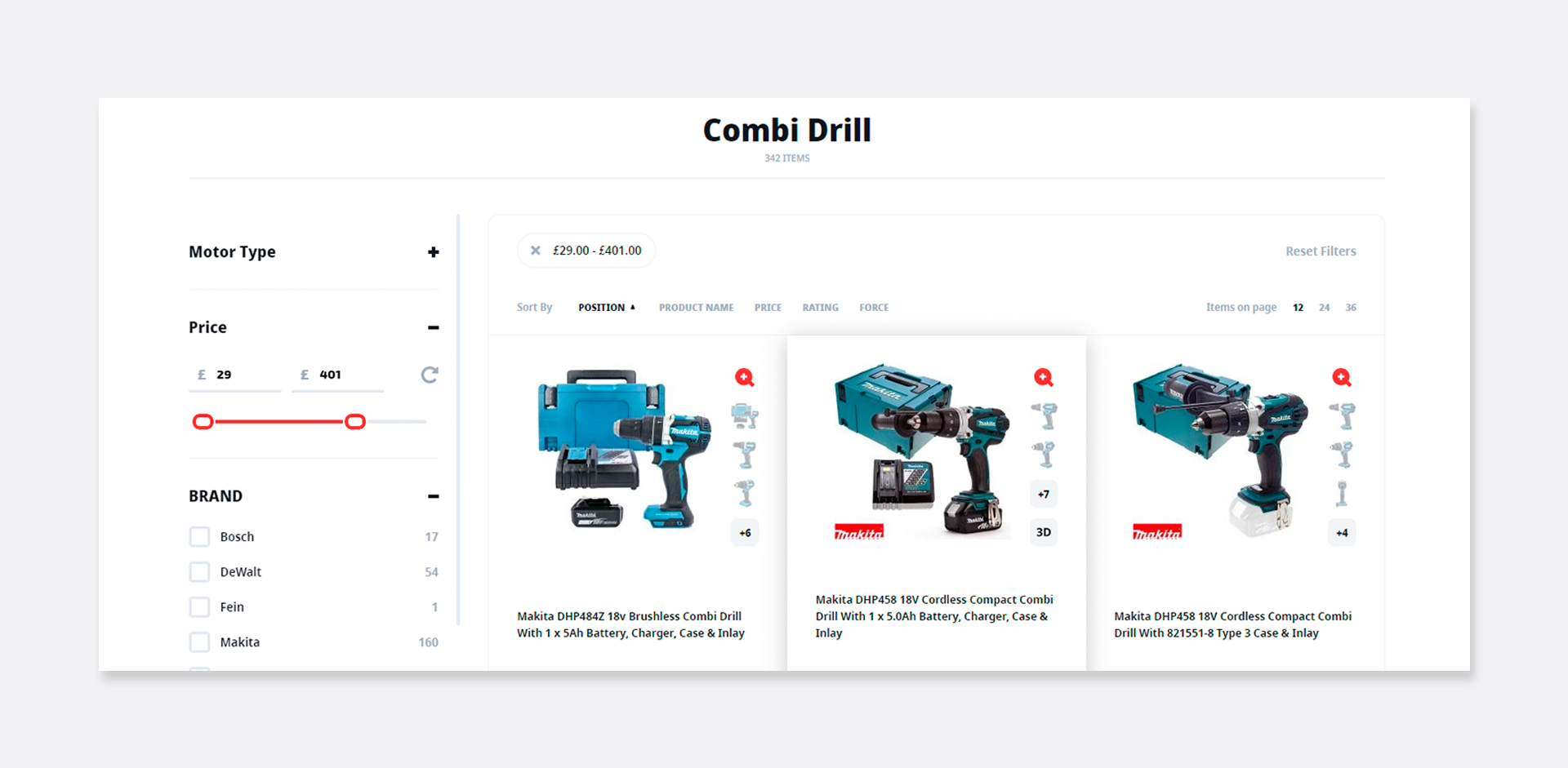Click the maximum price slider handle
Image resolution: width=1568 pixels, height=768 pixels.
coord(355,422)
